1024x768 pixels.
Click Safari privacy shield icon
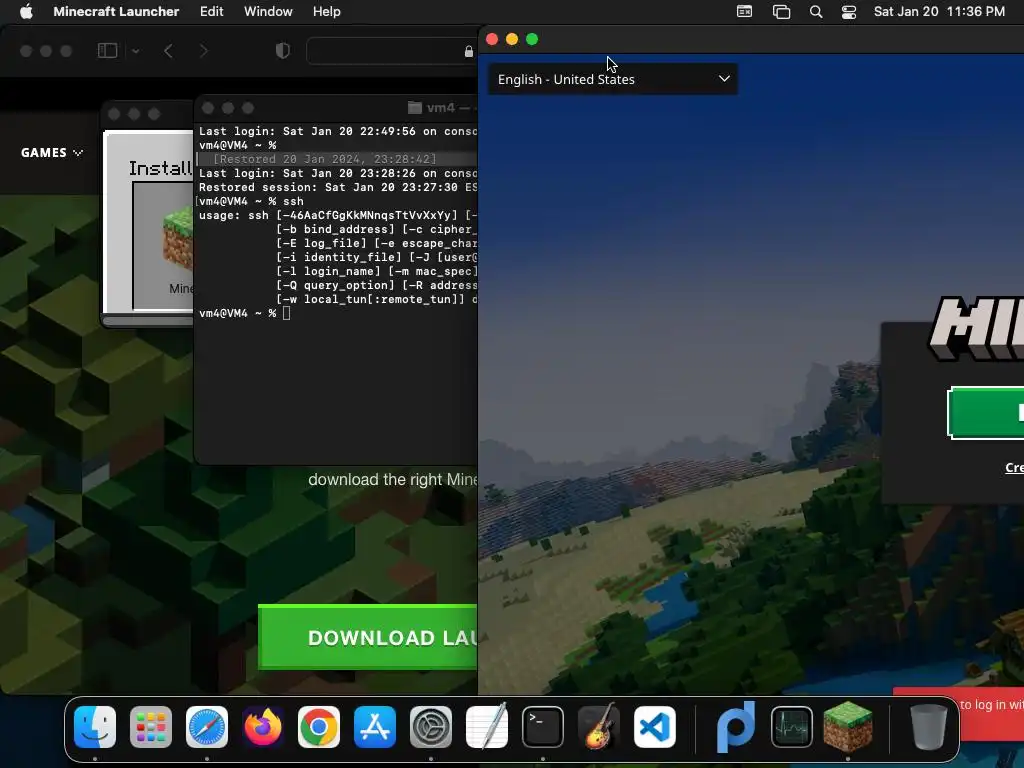[283, 51]
